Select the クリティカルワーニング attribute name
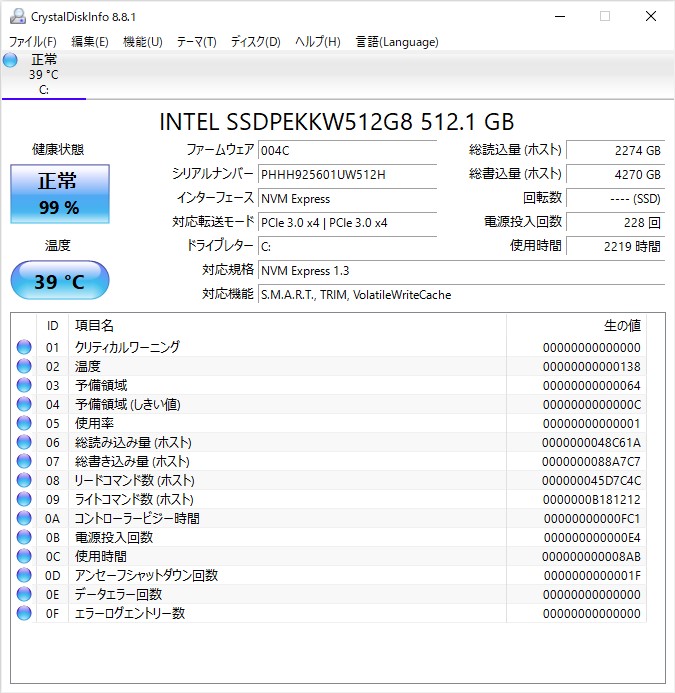675x693 pixels. (x=127, y=347)
